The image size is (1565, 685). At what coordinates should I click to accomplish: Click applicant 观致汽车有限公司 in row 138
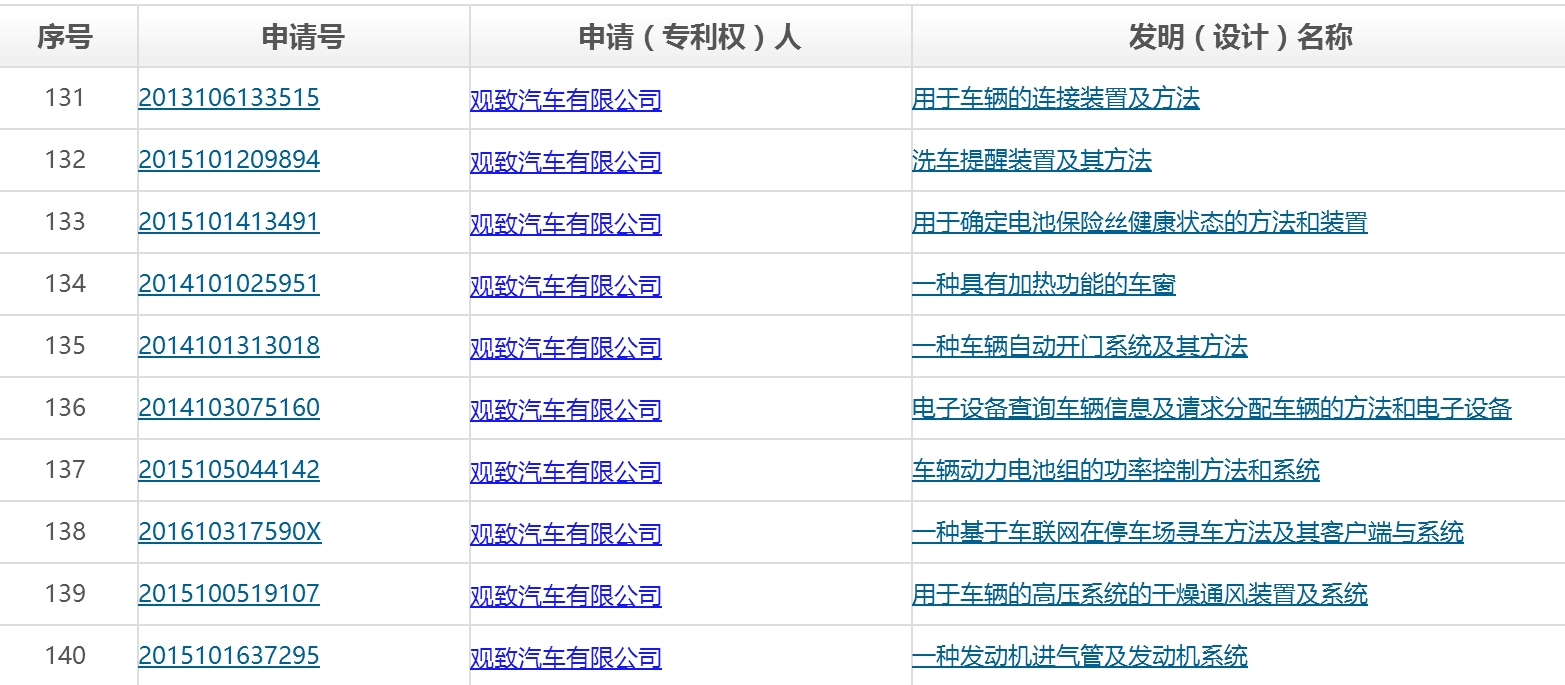coord(566,534)
